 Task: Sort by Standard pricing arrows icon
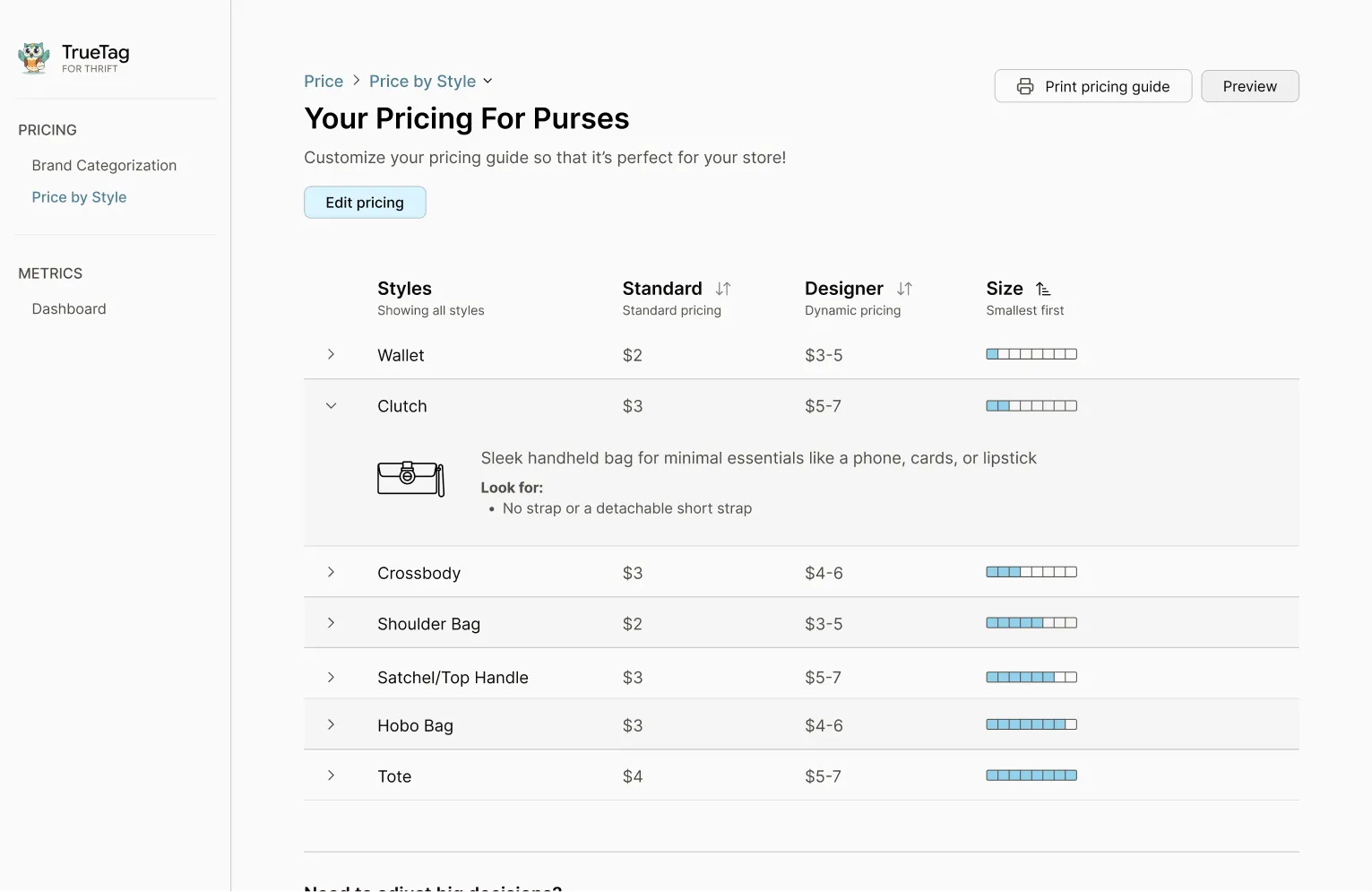click(723, 289)
